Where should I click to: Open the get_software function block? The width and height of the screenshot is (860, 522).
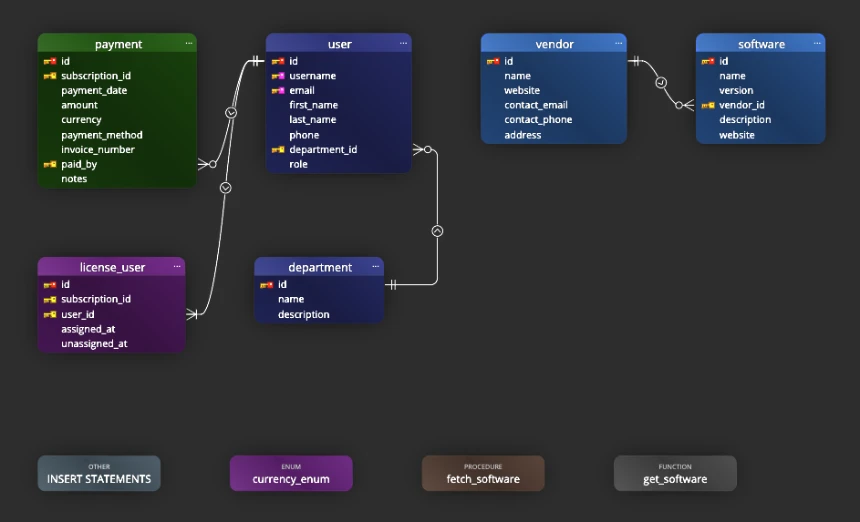tap(675, 473)
